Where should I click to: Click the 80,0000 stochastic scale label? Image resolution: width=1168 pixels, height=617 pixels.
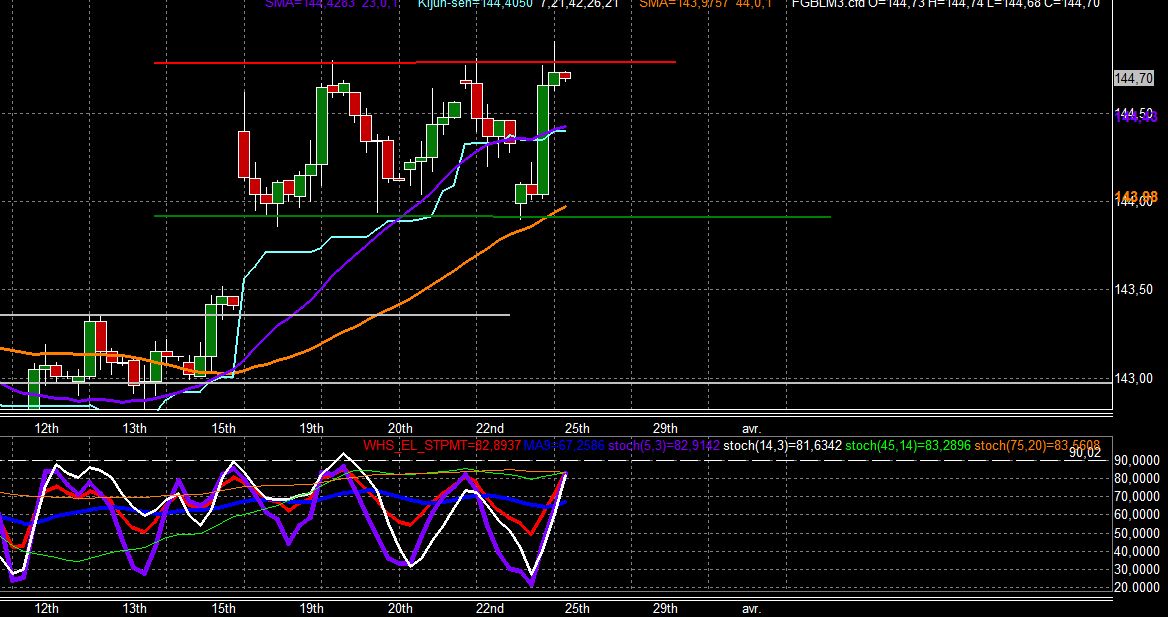point(1136,478)
